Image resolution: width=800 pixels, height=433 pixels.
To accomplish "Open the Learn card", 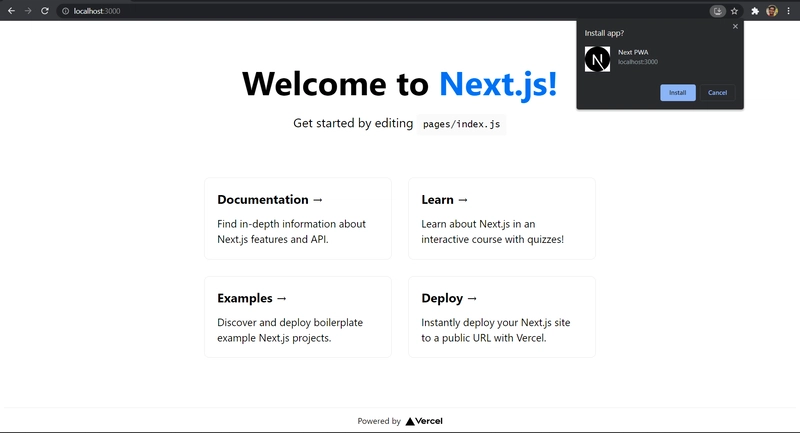I will coord(502,218).
